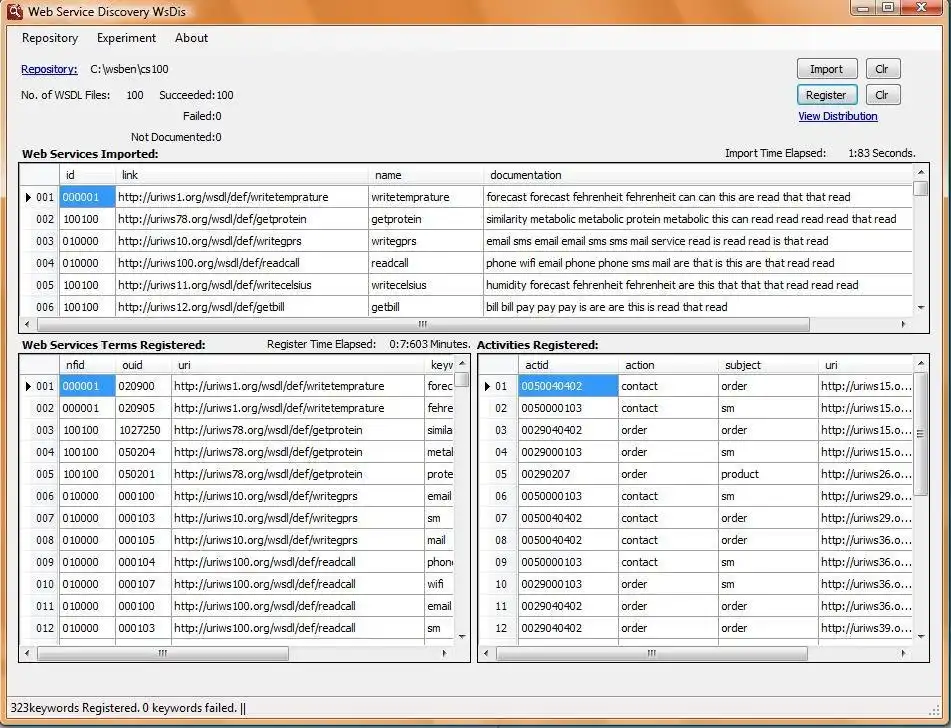Screen dimensions: 951x728
Task: Click right arrow of imported table horizontal scrollbar
Action: coord(904,325)
